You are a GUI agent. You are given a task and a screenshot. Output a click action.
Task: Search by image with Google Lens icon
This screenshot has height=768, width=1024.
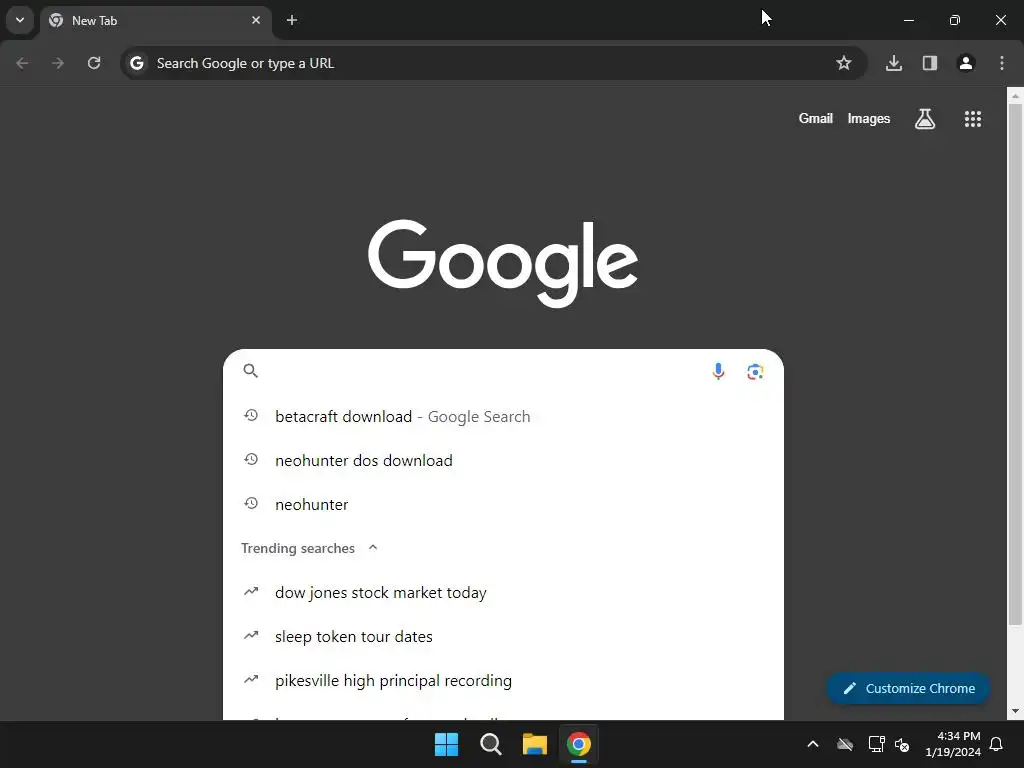click(x=755, y=372)
